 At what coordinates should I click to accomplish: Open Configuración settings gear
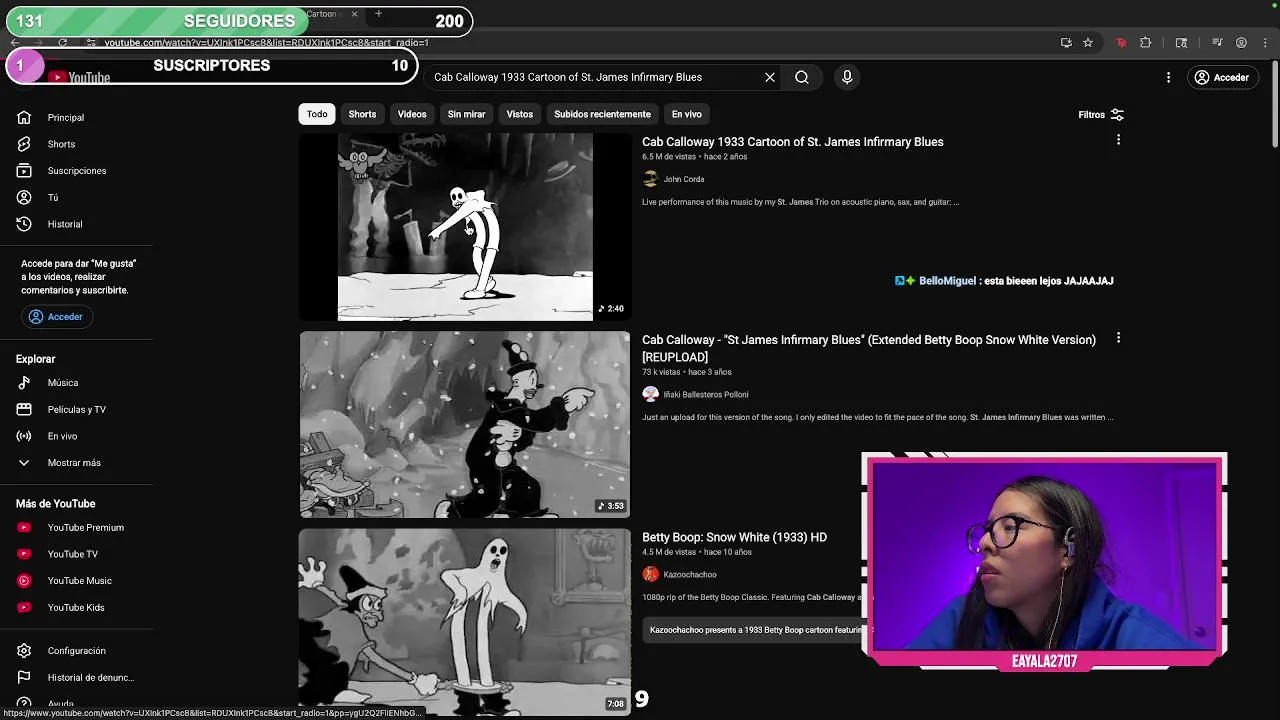coord(24,651)
